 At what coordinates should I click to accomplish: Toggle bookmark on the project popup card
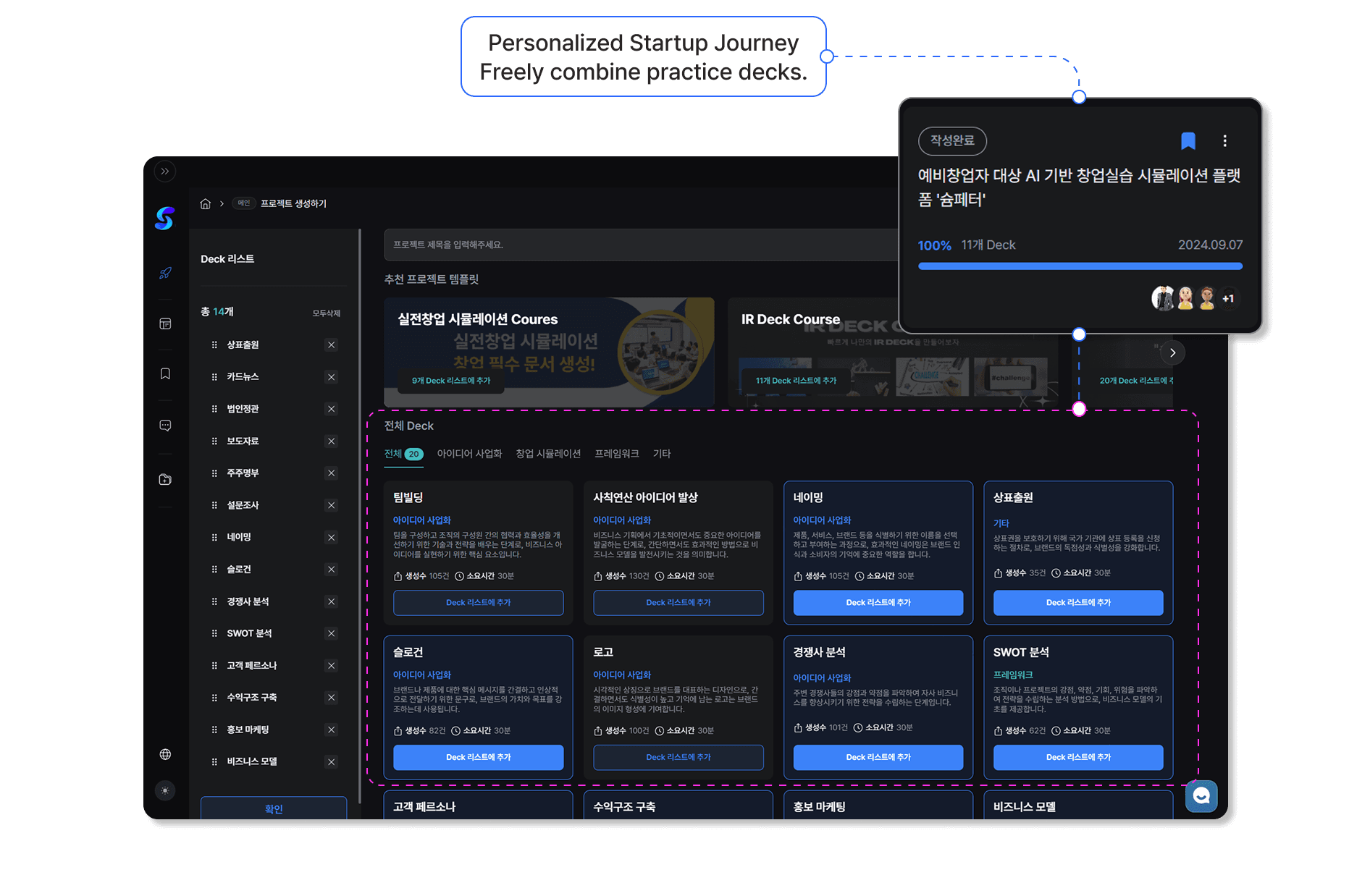pyautogui.click(x=1188, y=141)
